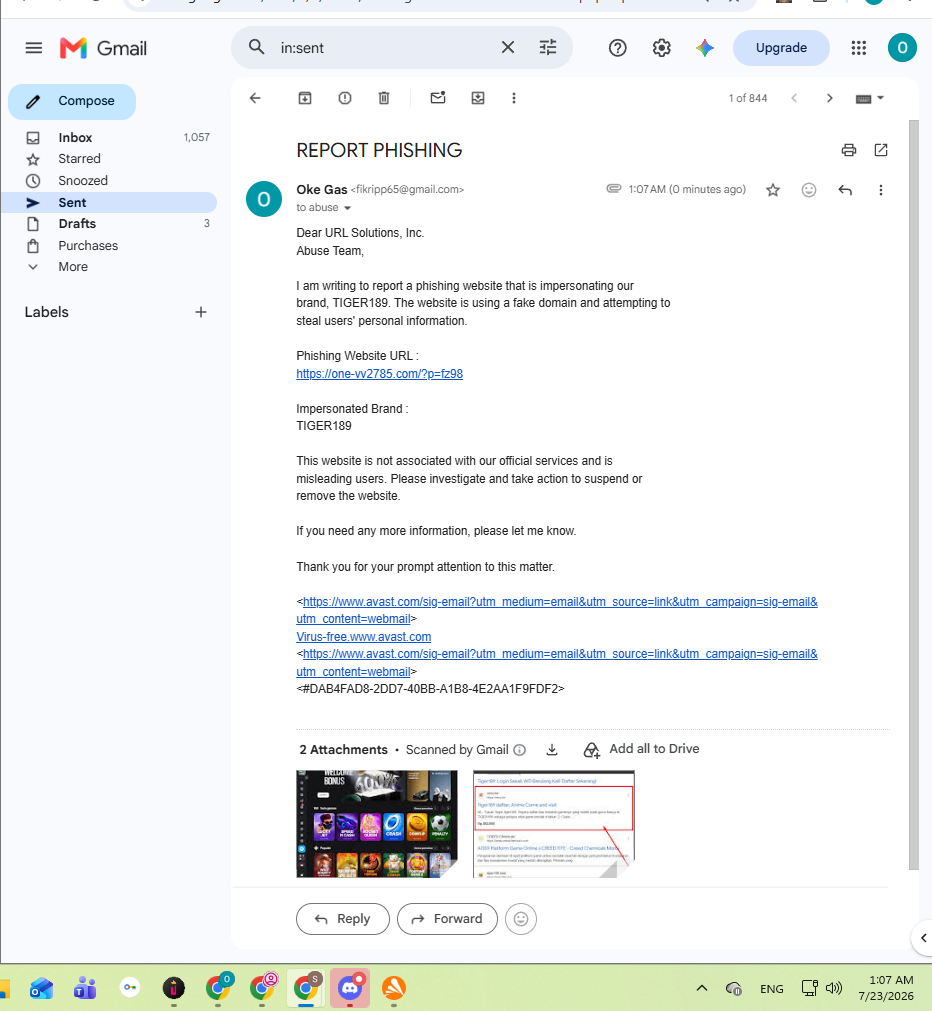The width and height of the screenshot is (932, 1011).
Task: Click the volume icon in the system tray
Action: pyautogui.click(x=834, y=988)
